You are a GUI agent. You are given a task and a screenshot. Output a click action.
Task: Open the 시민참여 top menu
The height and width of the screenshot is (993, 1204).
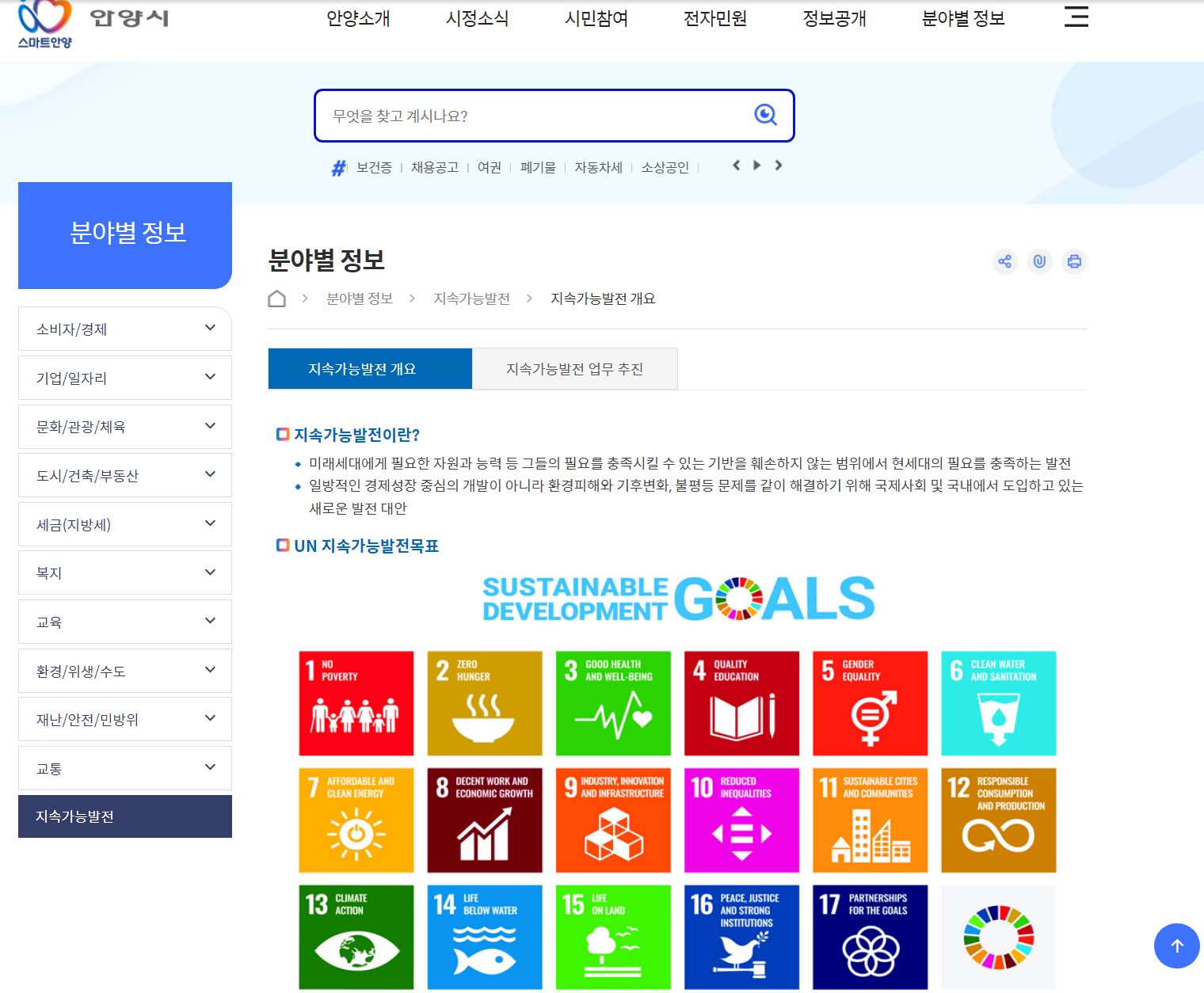tap(596, 18)
